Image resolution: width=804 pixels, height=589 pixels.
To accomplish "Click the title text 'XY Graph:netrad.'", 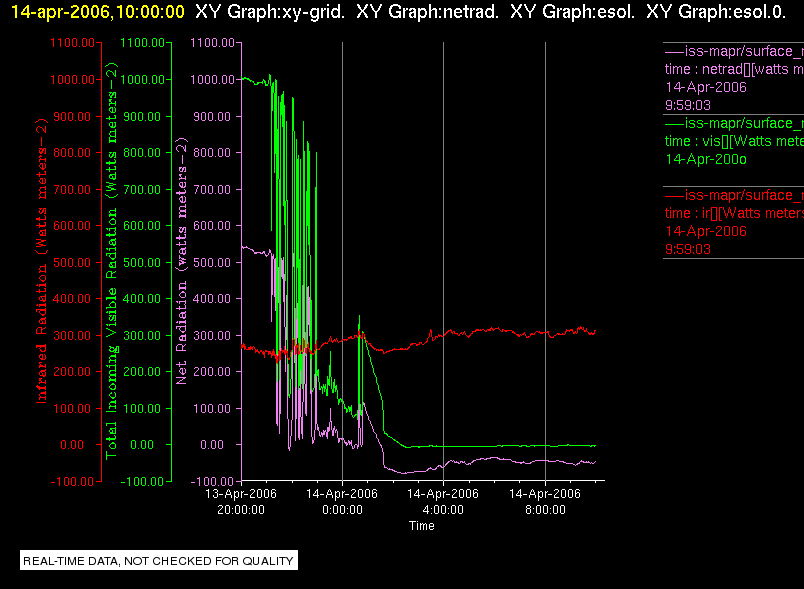I will (427, 12).
